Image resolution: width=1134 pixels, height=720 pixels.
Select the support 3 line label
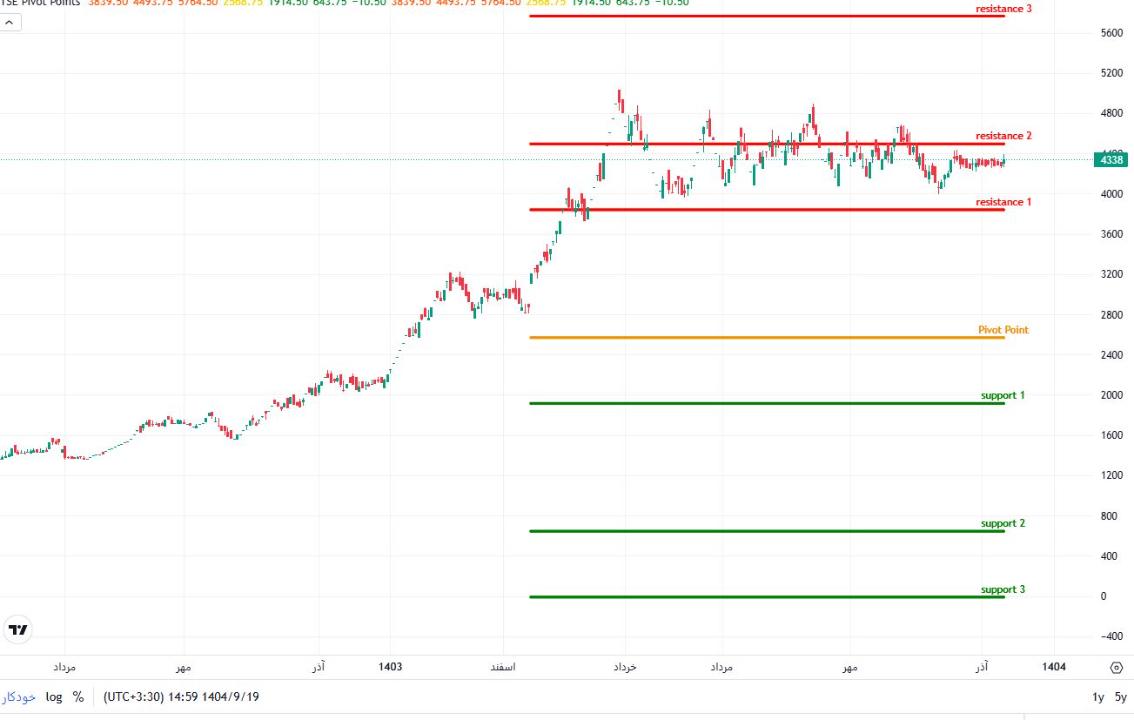pos(1002,590)
